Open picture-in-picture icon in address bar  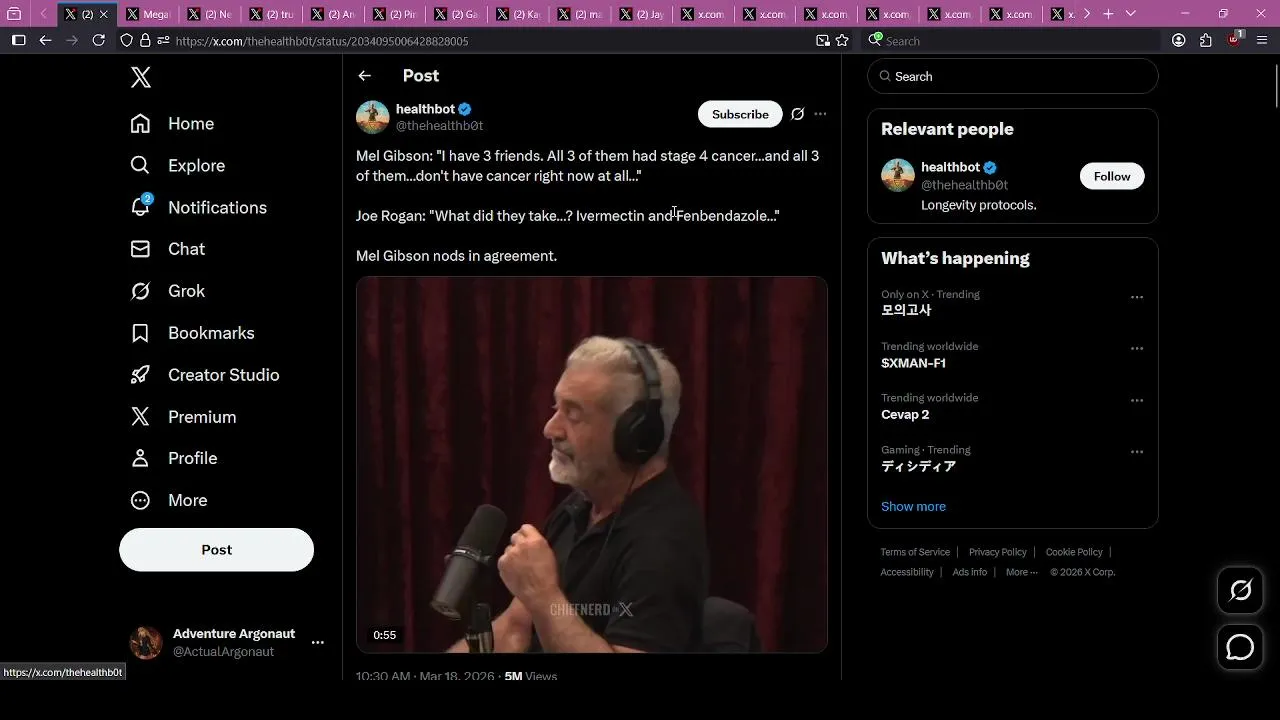[x=823, y=40]
